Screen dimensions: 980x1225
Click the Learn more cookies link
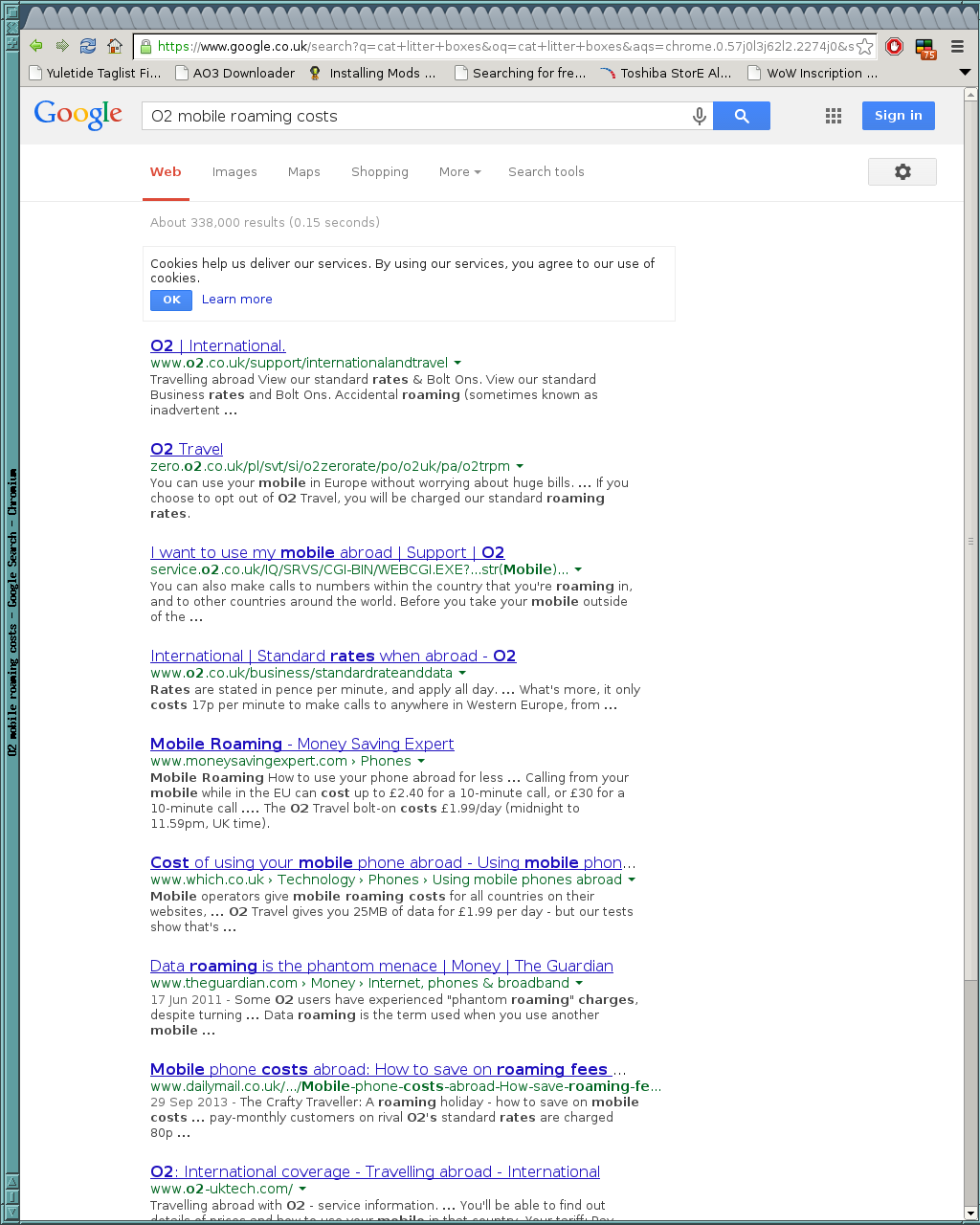[237, 300]
